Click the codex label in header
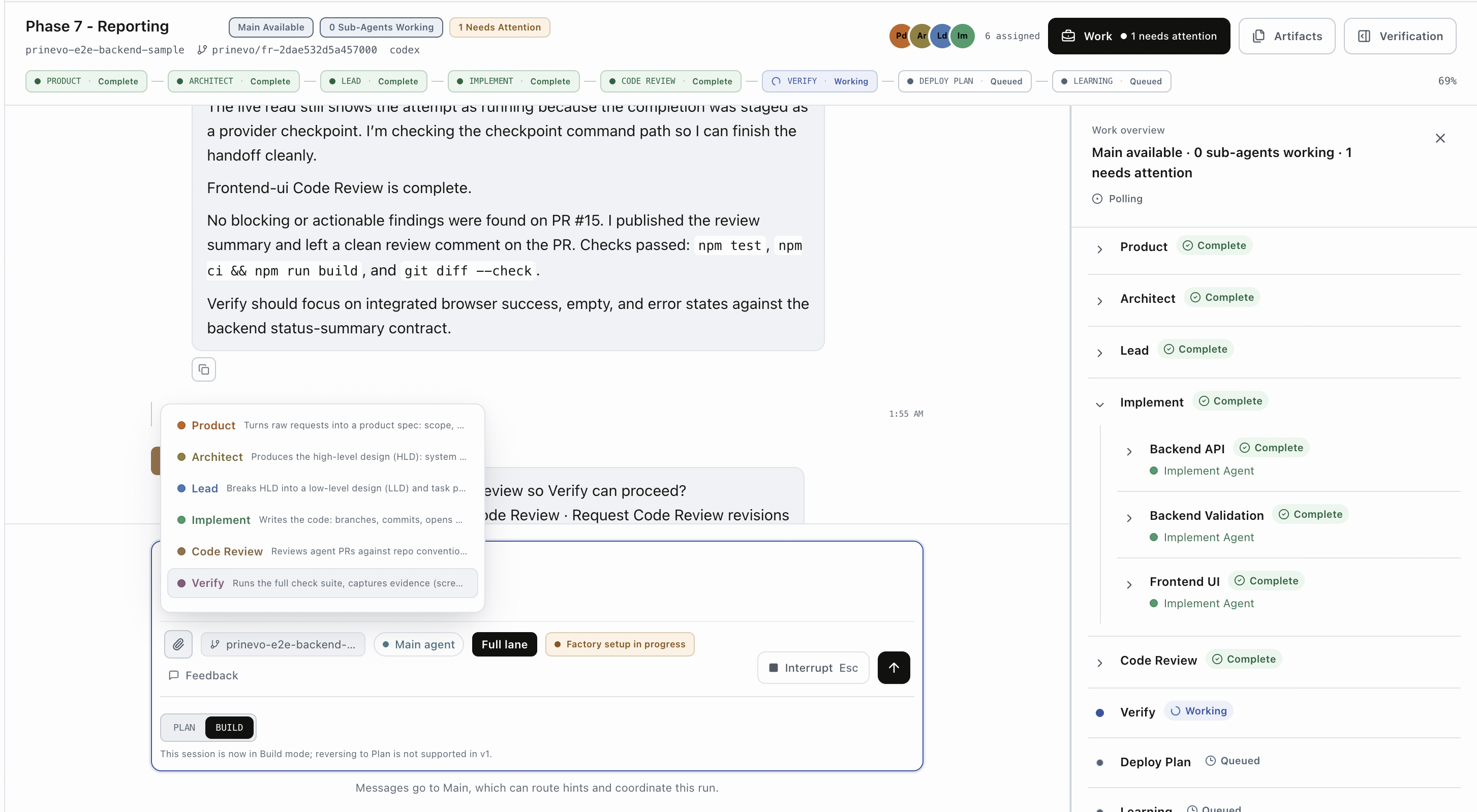The height and width of the screenshot is (812, 1477). pos(404,50)
